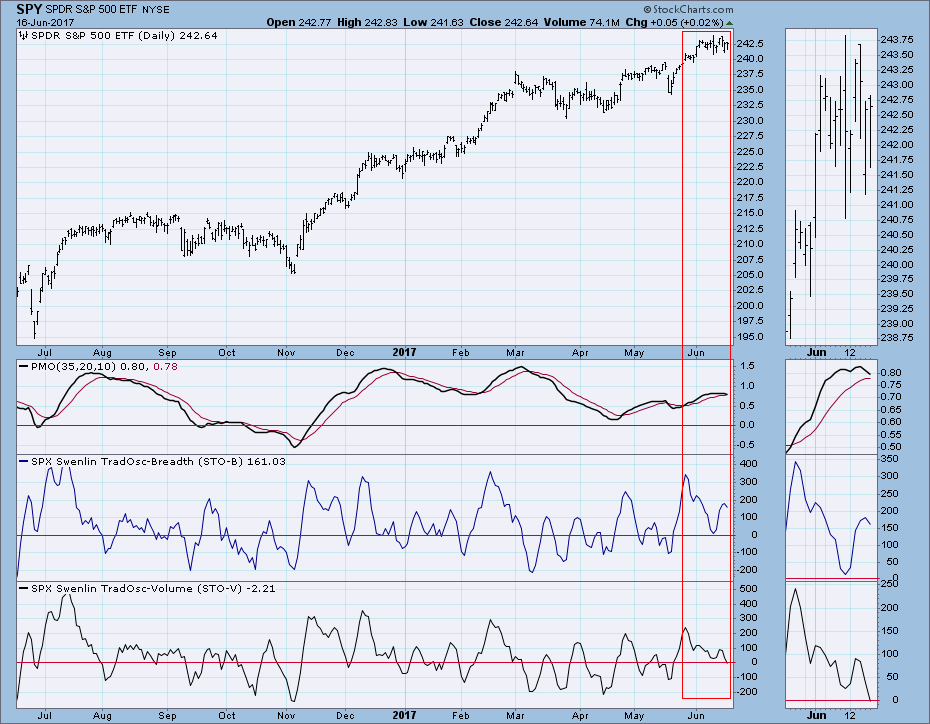Screen dimensions: 930x724
Task: Click the black line marker beside STO-V legend
Action: click(x=23, y=589)
